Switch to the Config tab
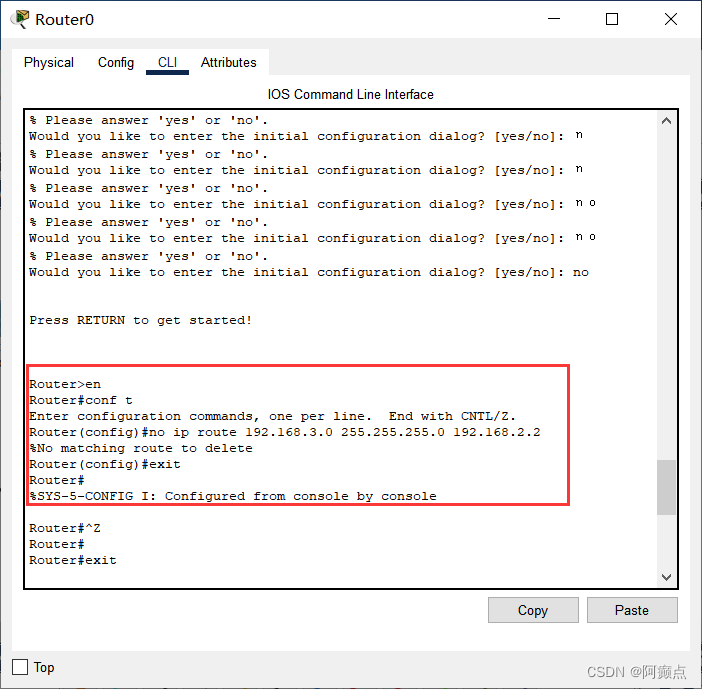702x689 pixels. 116,62
